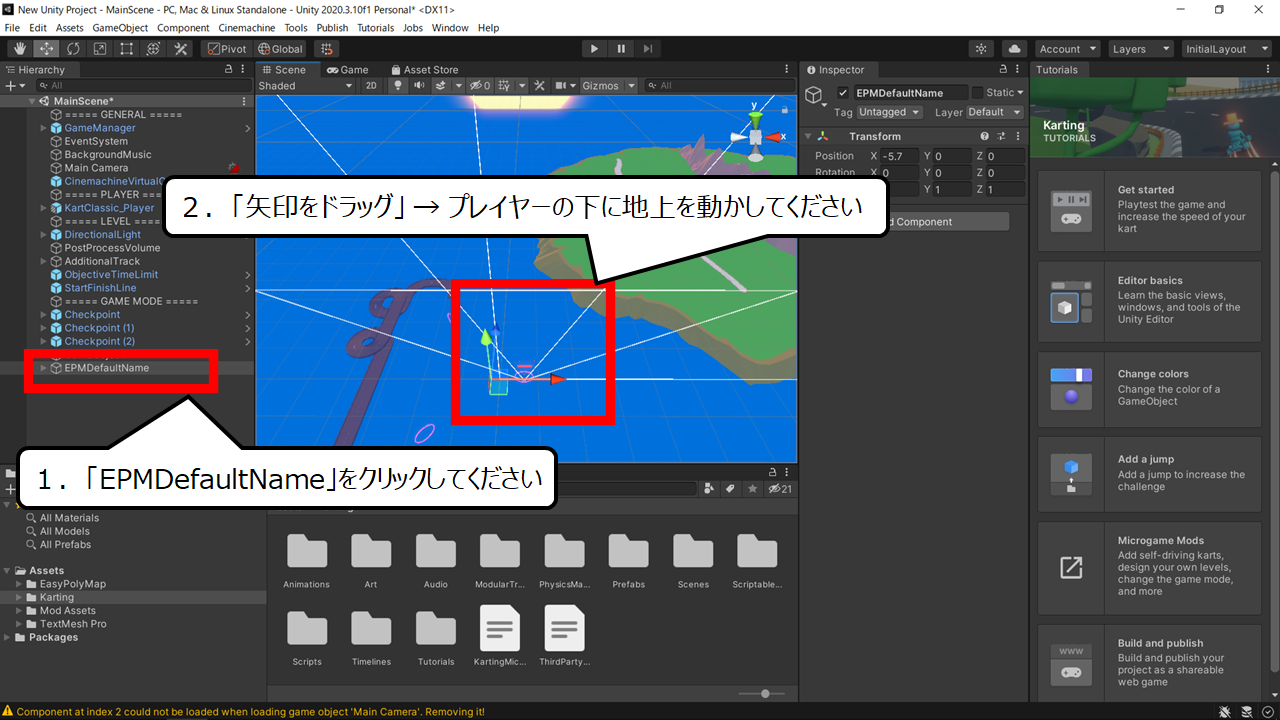Open custom editor tools wrench icon

181,48
